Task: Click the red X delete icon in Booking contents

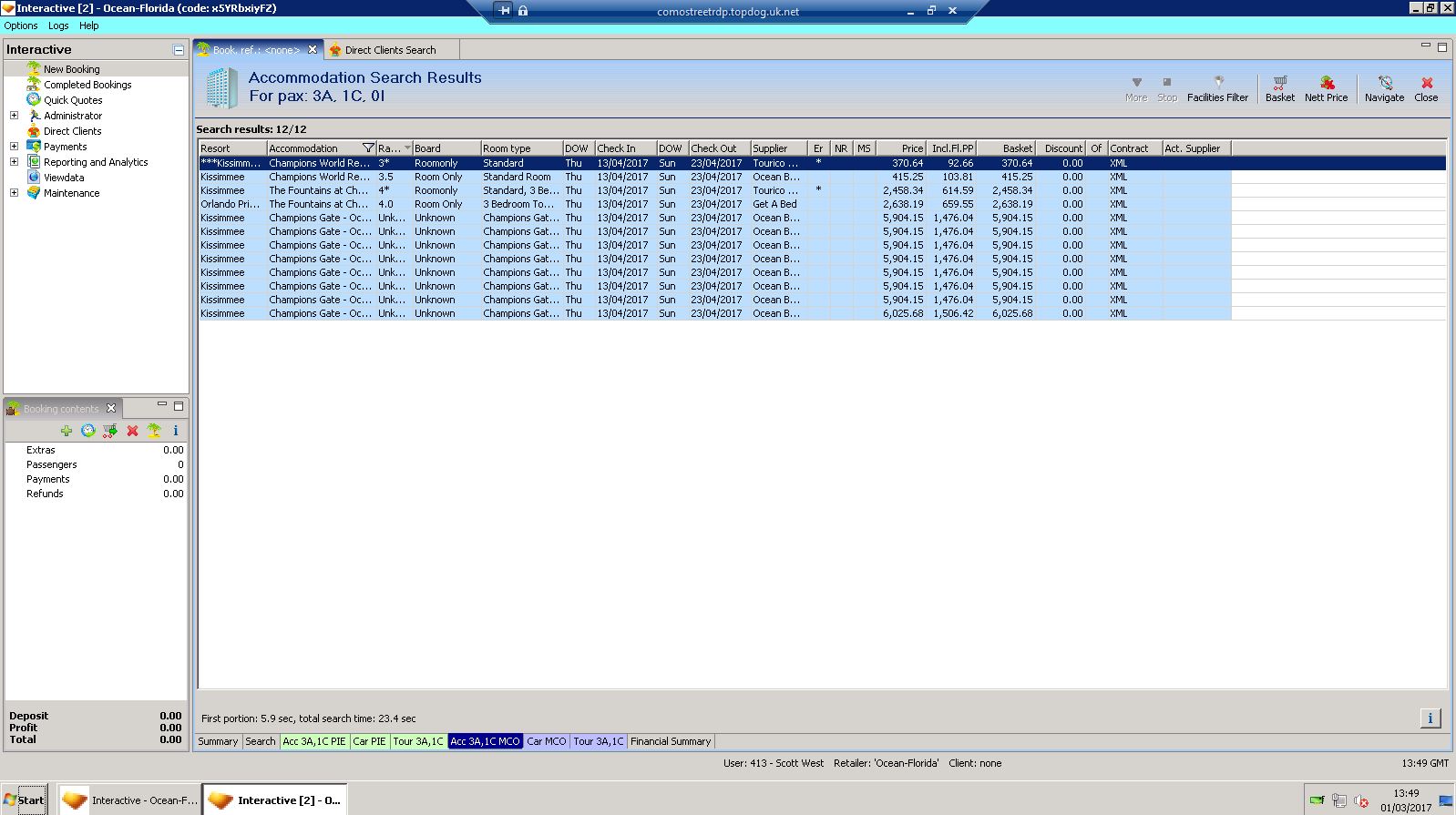Action: pyautogui.click(x=132, y=431)
